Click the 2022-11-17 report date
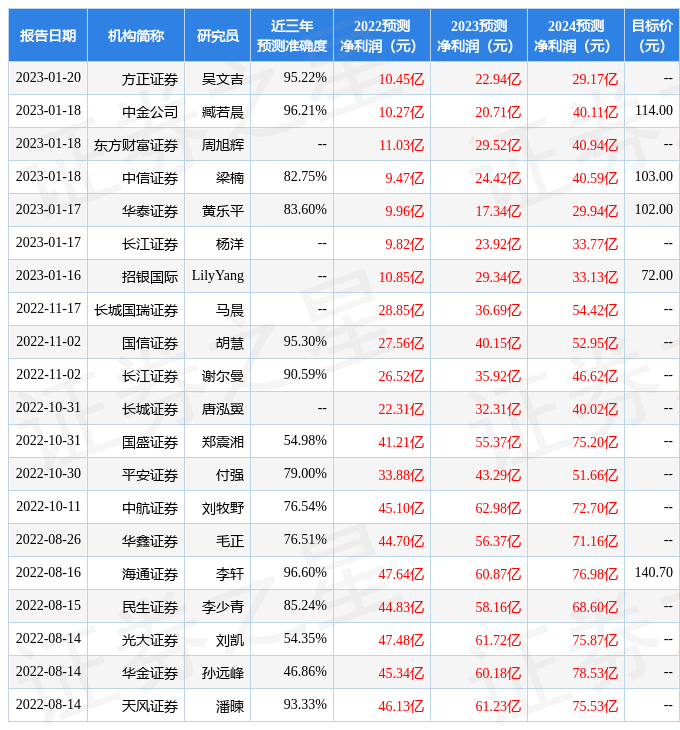The width and height of the screenshot is (680, 730). click(x=48, y=309)
